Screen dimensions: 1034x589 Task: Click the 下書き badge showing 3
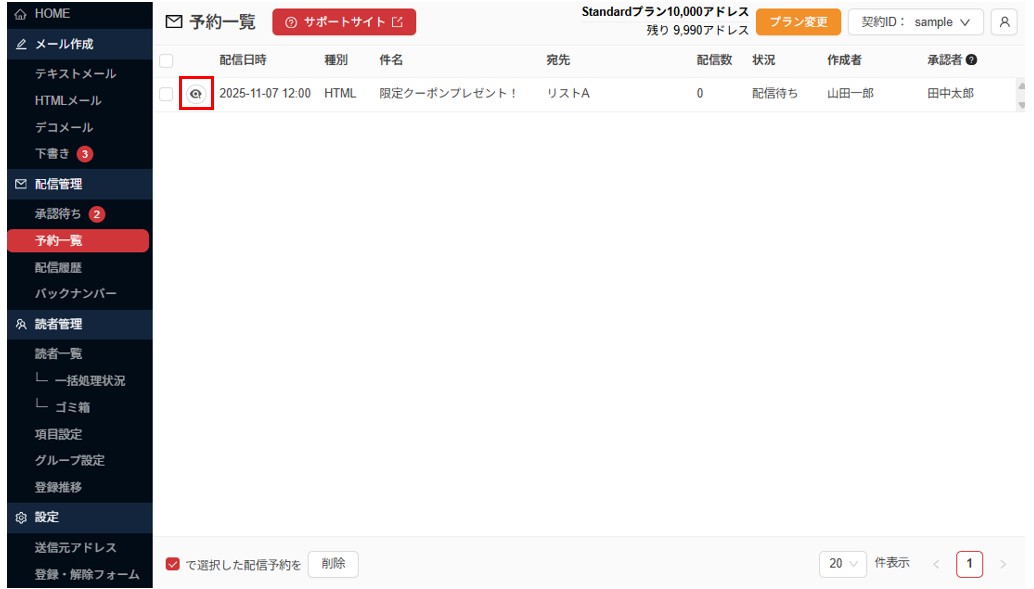click(85, 154)
